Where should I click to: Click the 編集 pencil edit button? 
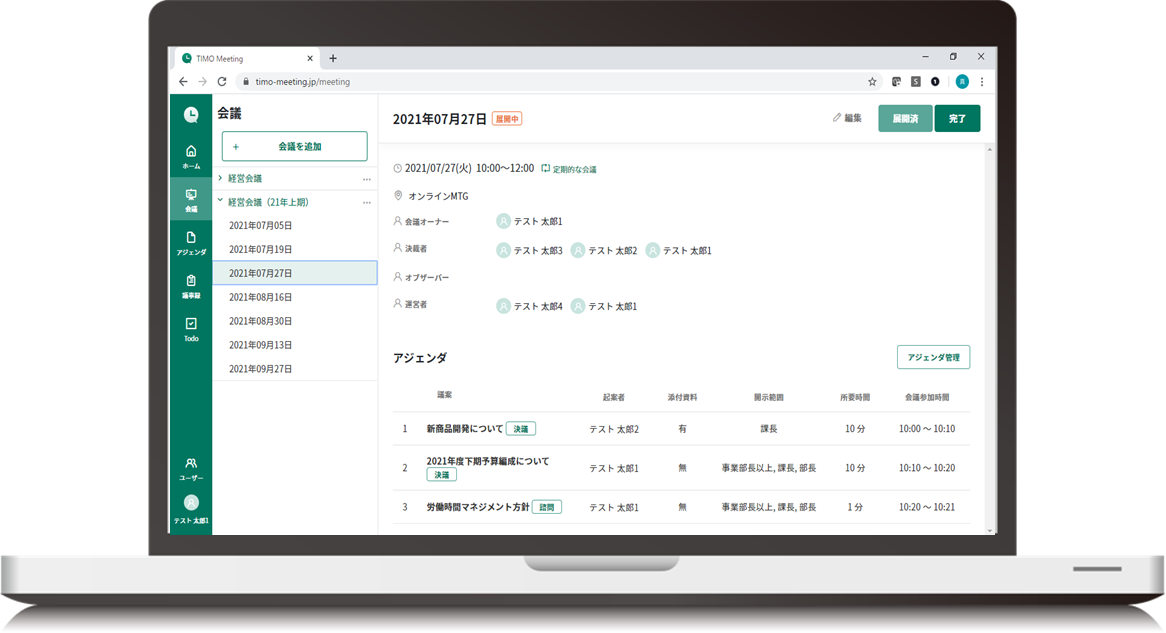coord(847,118)
